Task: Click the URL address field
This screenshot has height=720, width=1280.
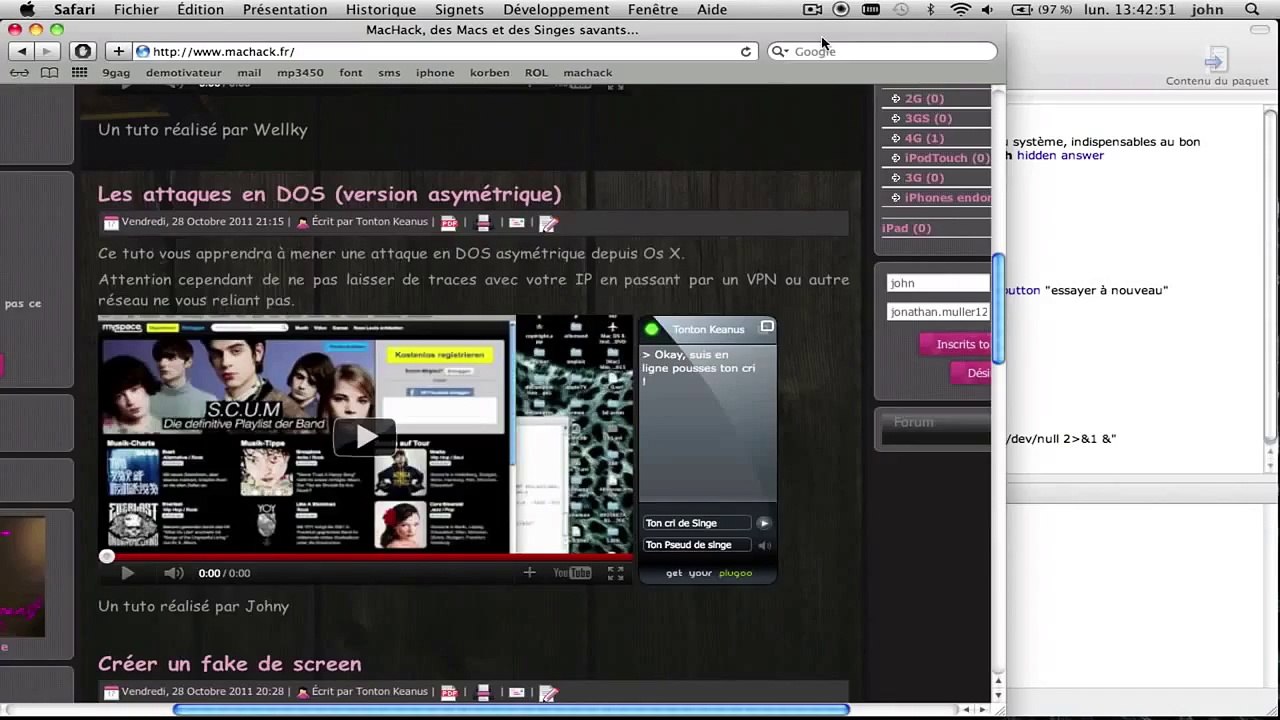Action: click(x=445, y=51)
